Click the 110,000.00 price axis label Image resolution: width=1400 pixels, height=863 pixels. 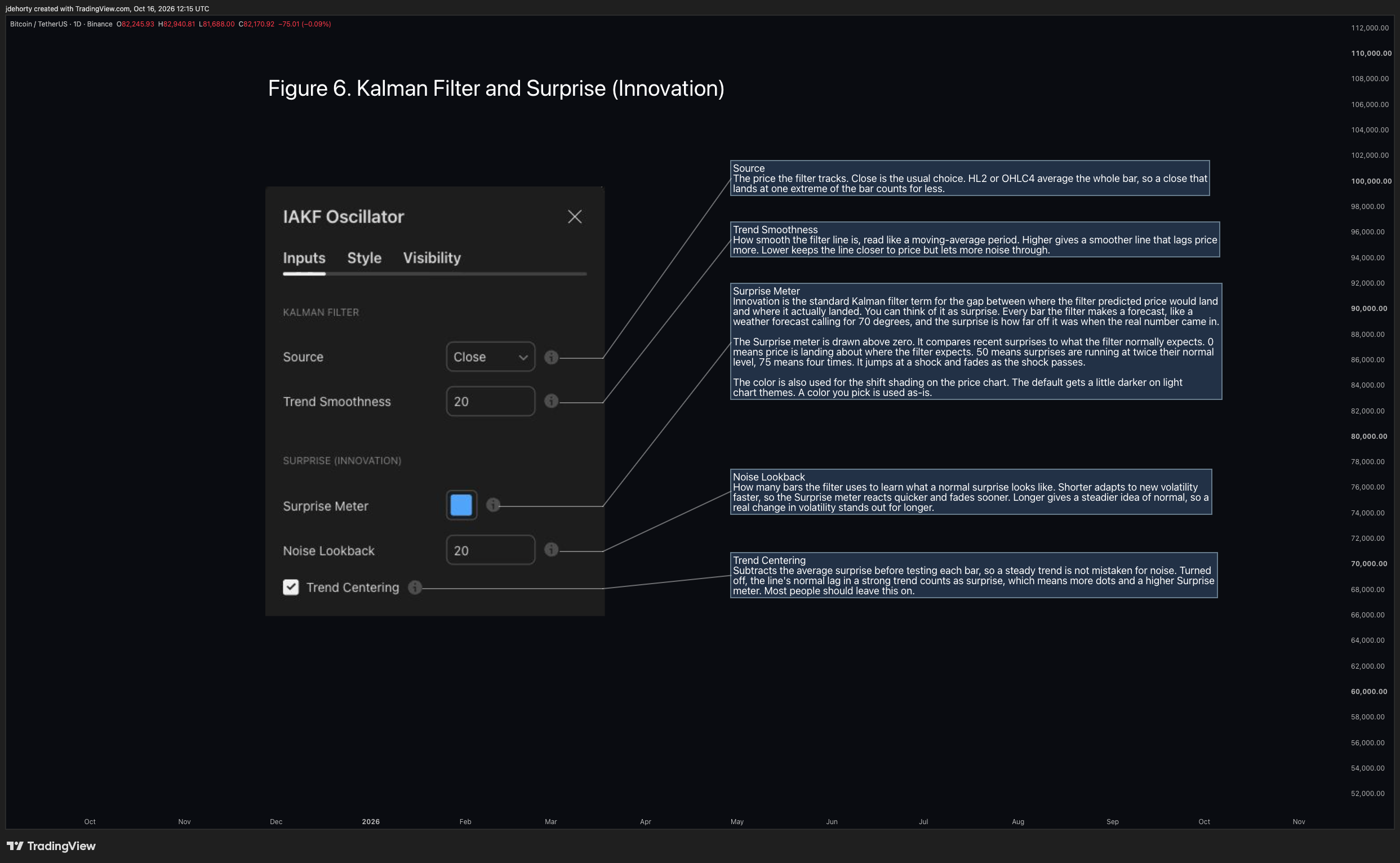[x=1371, y=53]
